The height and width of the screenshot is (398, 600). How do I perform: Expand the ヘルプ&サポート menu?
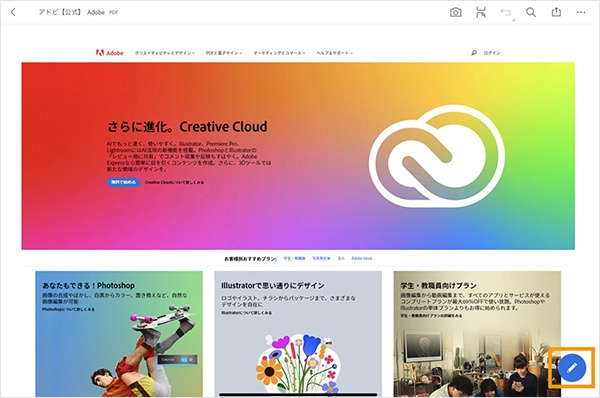tap(334, 53)
